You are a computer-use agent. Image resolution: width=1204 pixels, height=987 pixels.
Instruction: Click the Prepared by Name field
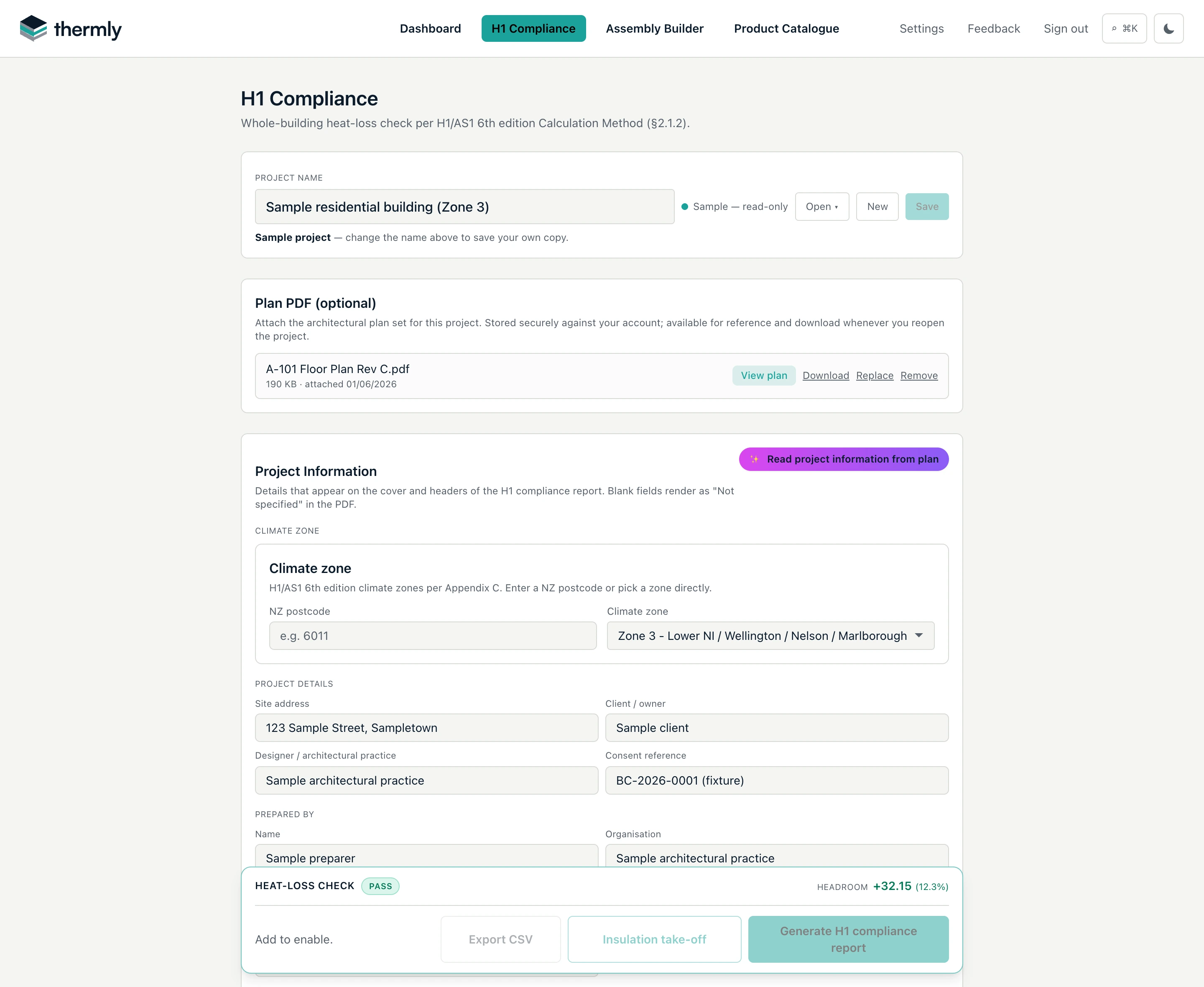[426, 856]
